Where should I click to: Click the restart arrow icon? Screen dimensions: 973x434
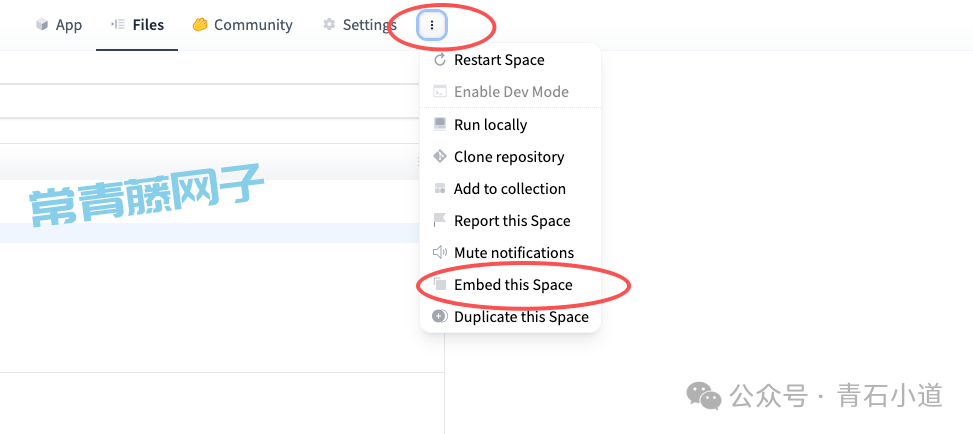(440, 60)
